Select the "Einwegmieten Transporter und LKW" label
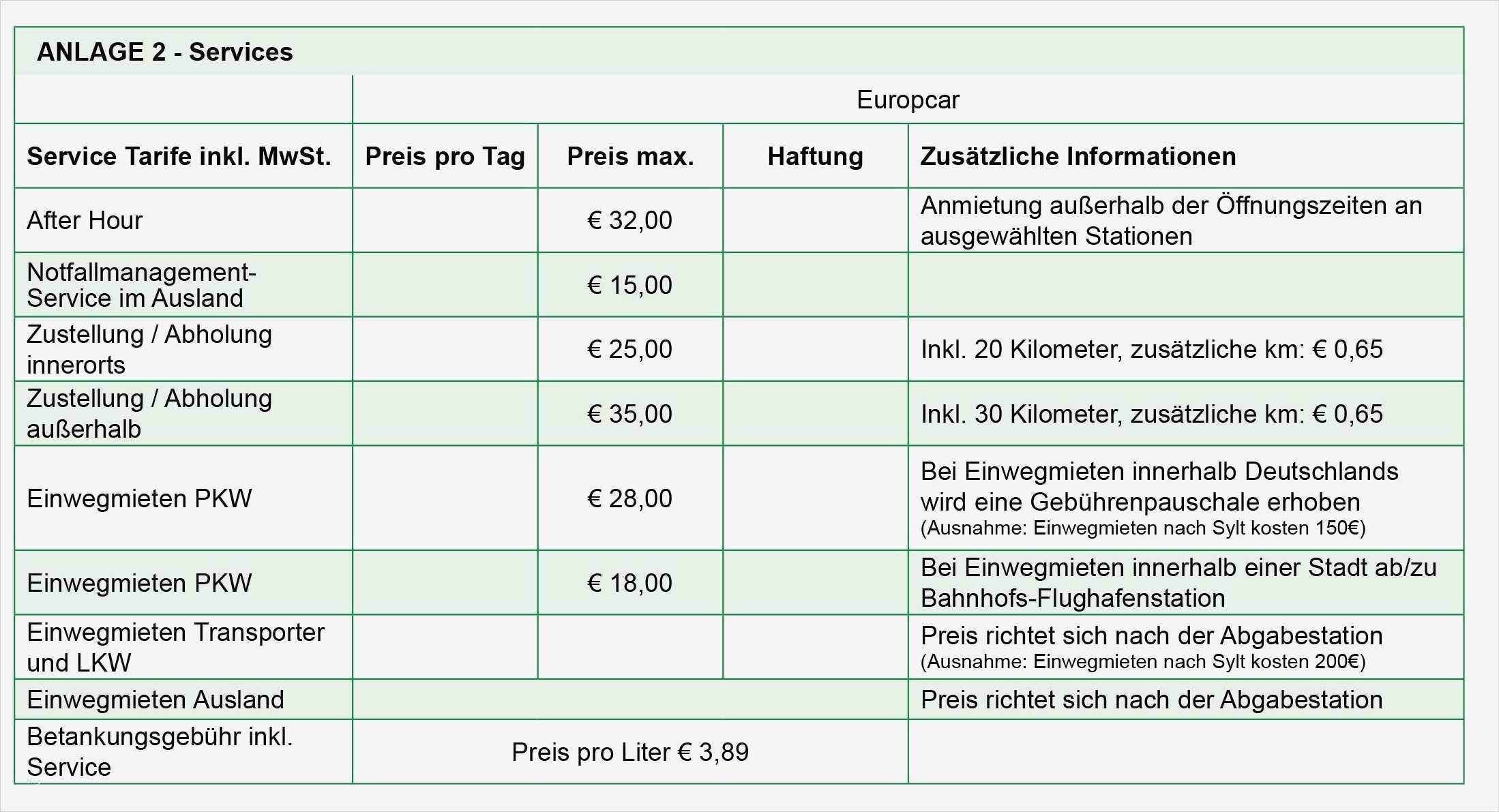1499x812 pixels. point(175,647)
